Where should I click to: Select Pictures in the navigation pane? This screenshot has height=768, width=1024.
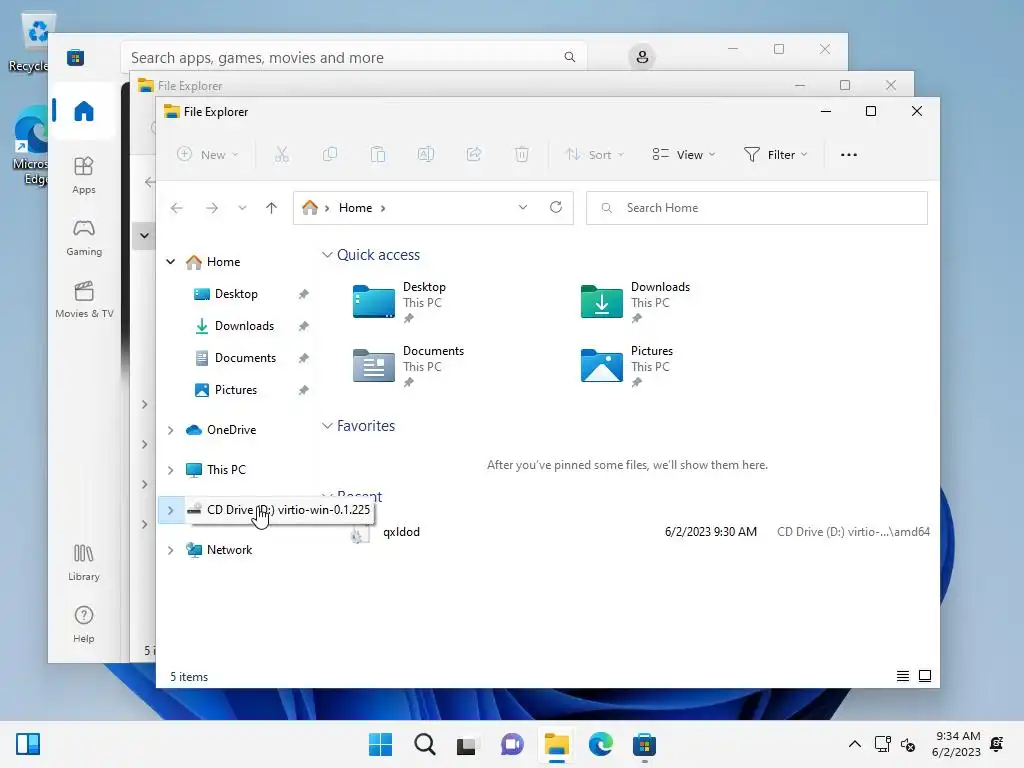click(x=235, y=390)
